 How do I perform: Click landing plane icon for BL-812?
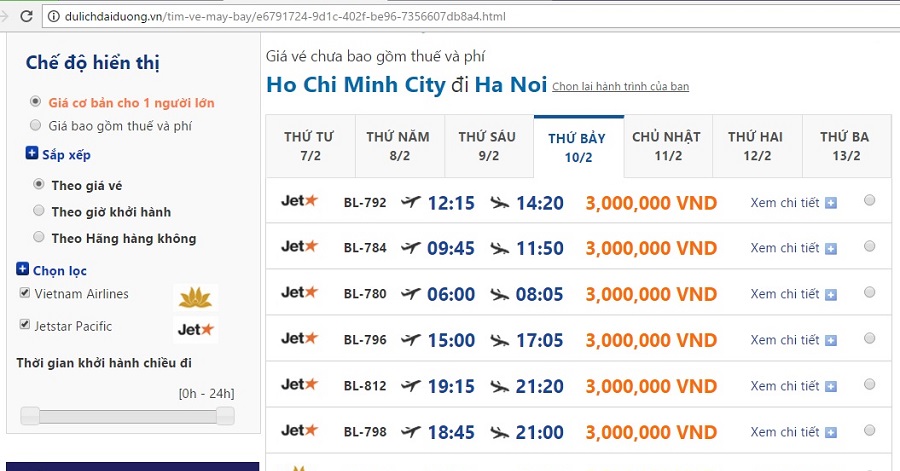[x=499, y=386]
